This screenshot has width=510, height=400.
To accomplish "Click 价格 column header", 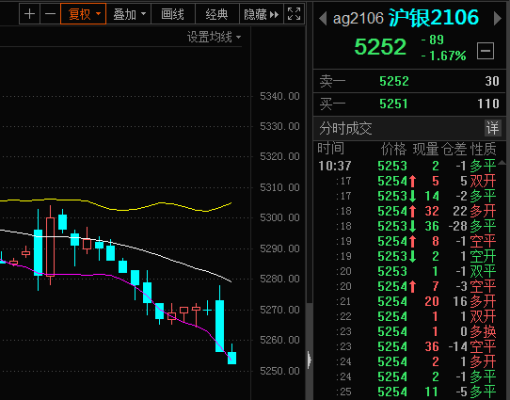I will point(394,149).
